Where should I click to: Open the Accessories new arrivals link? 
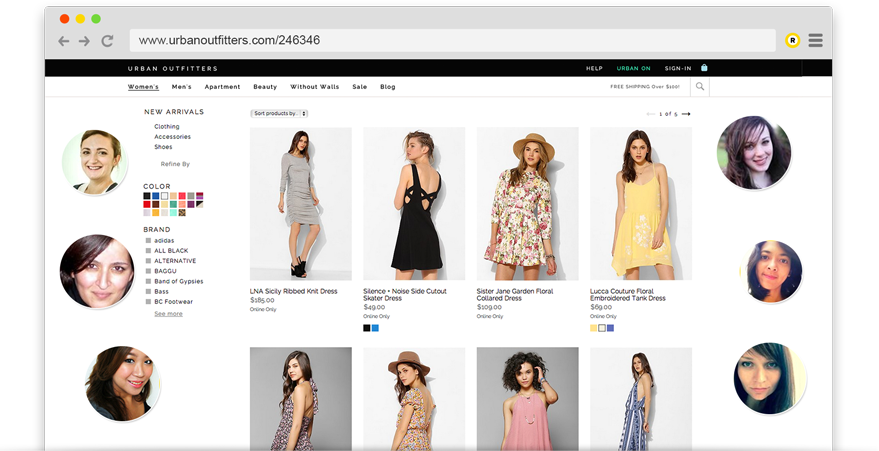tap(172, 137)
